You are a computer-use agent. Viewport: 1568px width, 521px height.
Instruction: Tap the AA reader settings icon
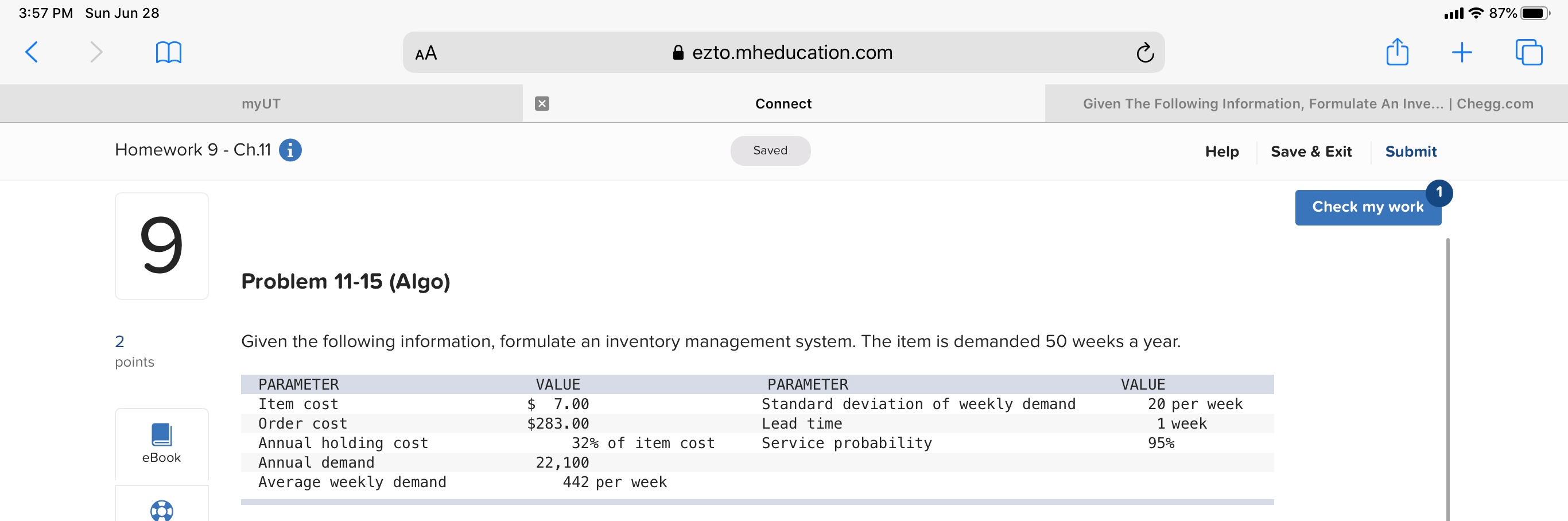point(426,53)
